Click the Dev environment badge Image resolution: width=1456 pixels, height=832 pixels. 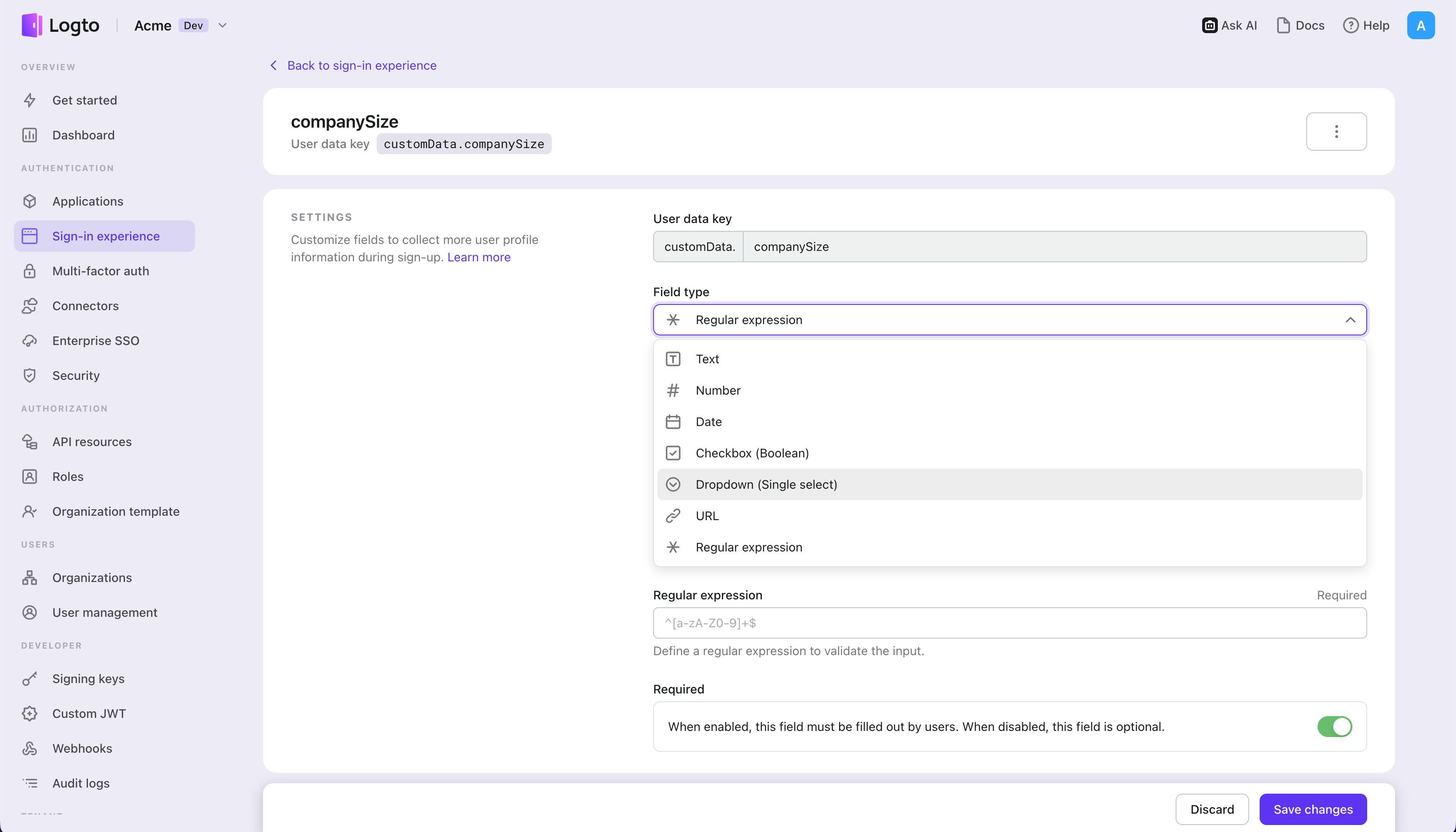tap(193, 25)
